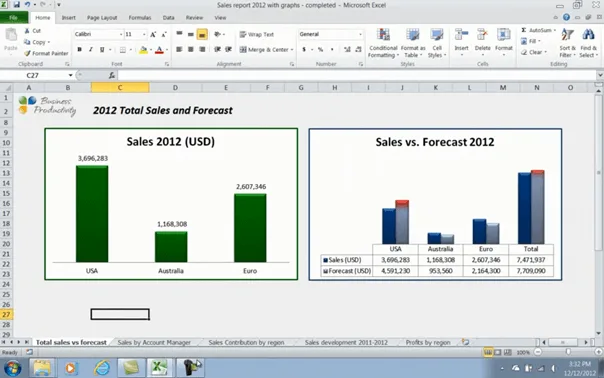
Task: Click the Windows Start orb
Action: [x=12, y=368]
